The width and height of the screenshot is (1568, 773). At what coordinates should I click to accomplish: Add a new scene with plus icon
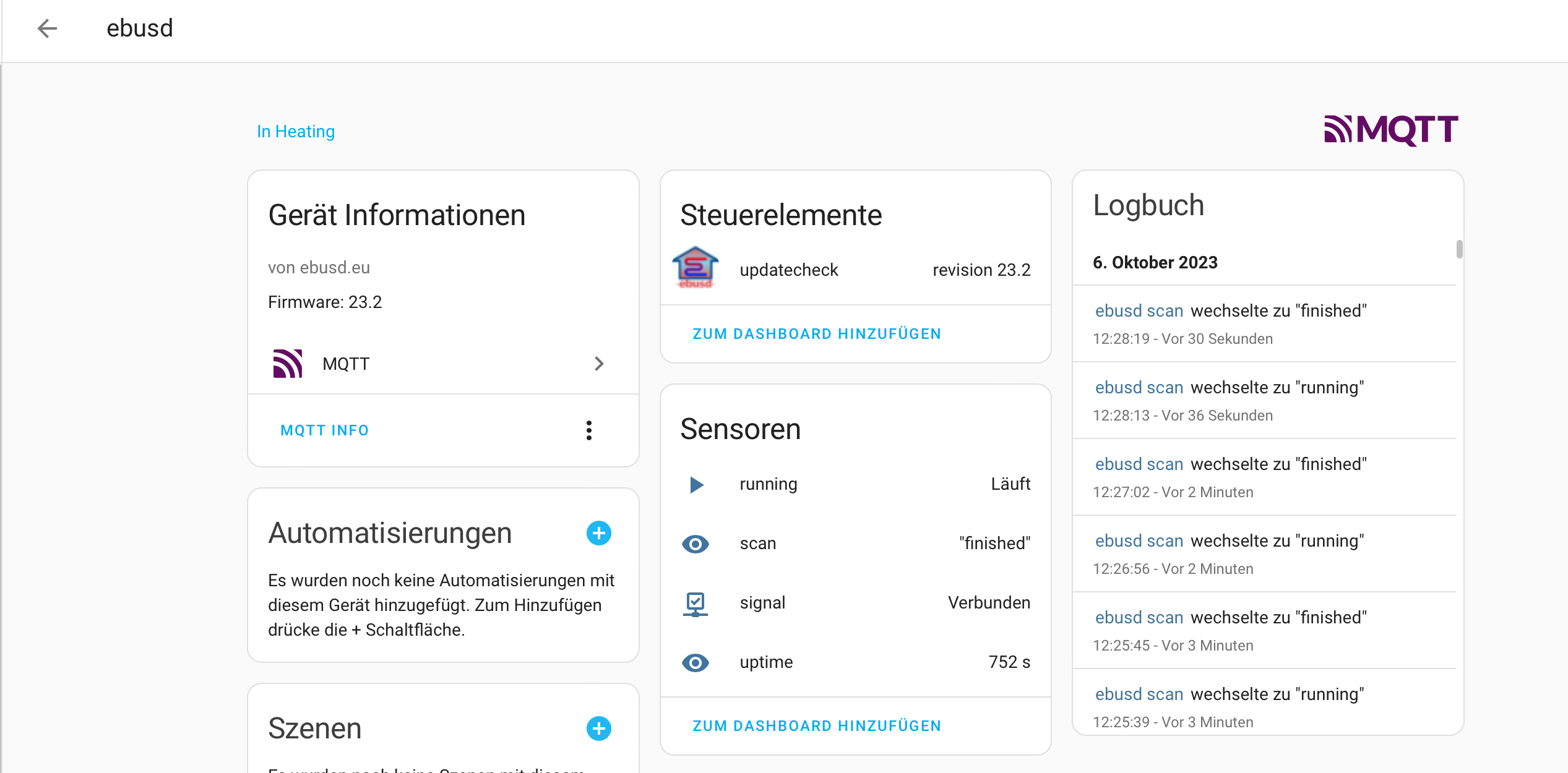coord(598,728)
